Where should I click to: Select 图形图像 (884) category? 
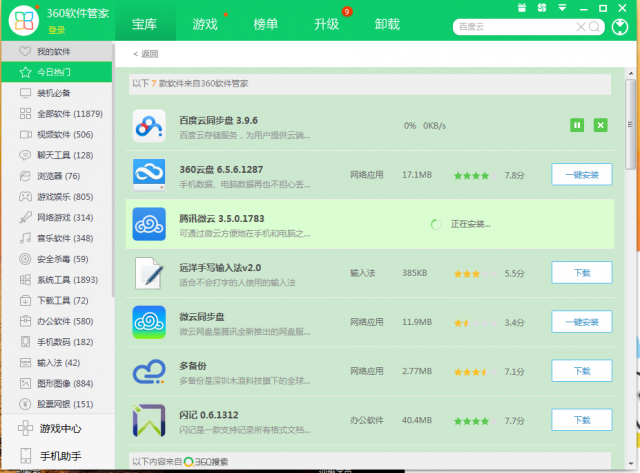56,383
